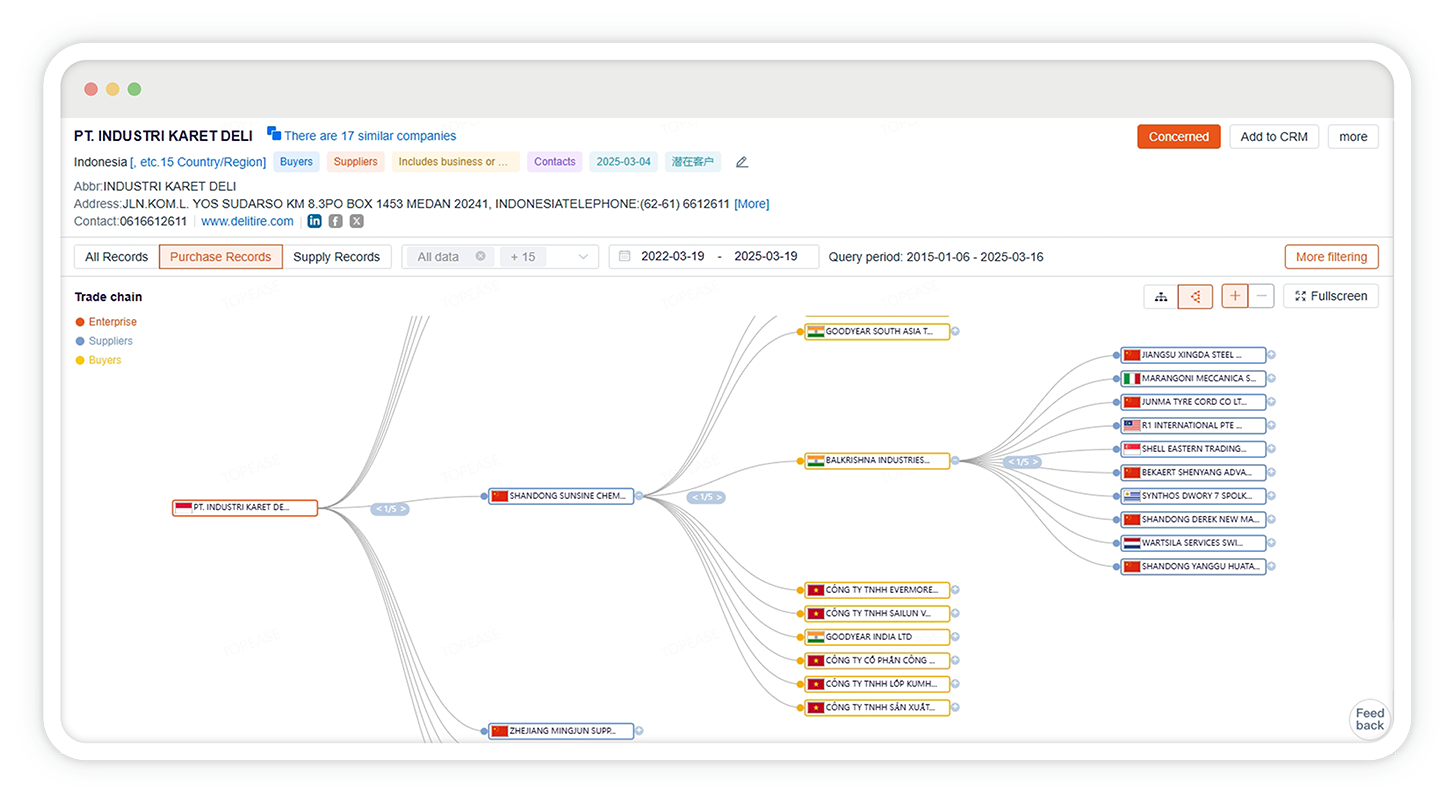Image resolution: width=1455 pixels, height=804 pixels.
Task: Click the Buyers tag
Action: [296, 162]
